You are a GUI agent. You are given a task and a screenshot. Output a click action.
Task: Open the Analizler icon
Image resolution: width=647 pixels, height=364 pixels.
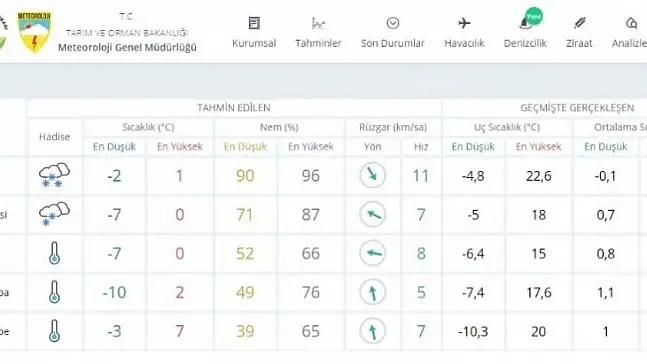tap(631, 23)
